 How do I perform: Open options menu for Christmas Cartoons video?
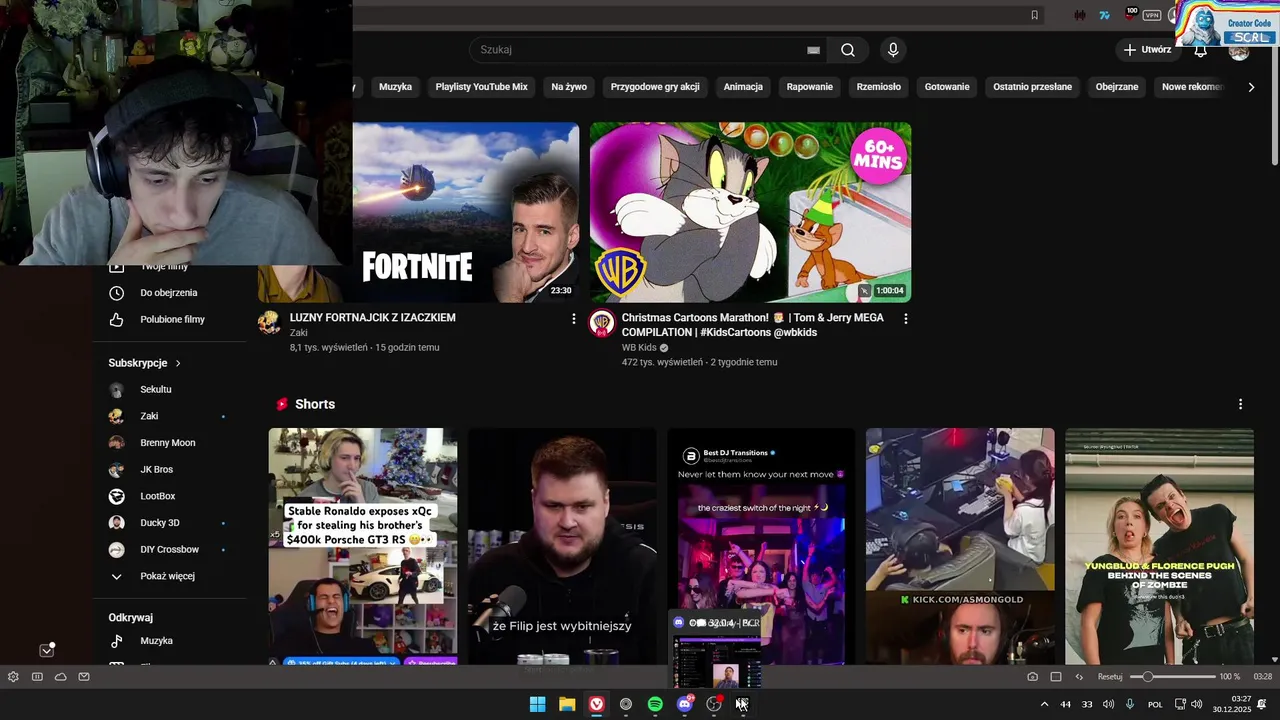906,319
